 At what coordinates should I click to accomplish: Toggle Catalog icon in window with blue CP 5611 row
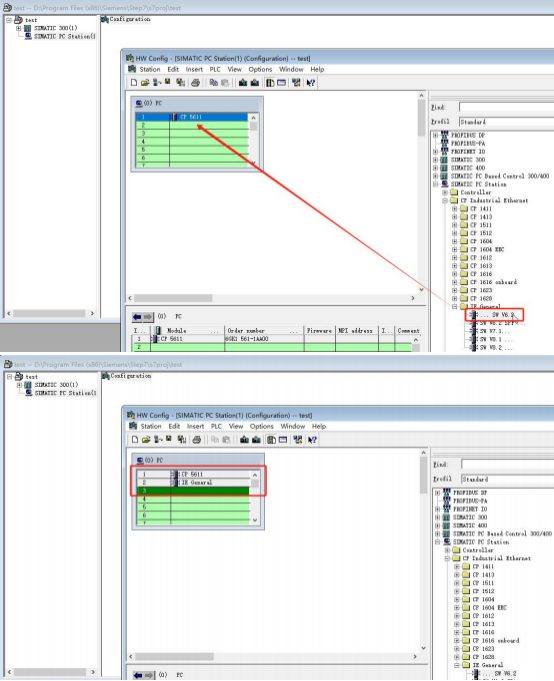point(270,83)
